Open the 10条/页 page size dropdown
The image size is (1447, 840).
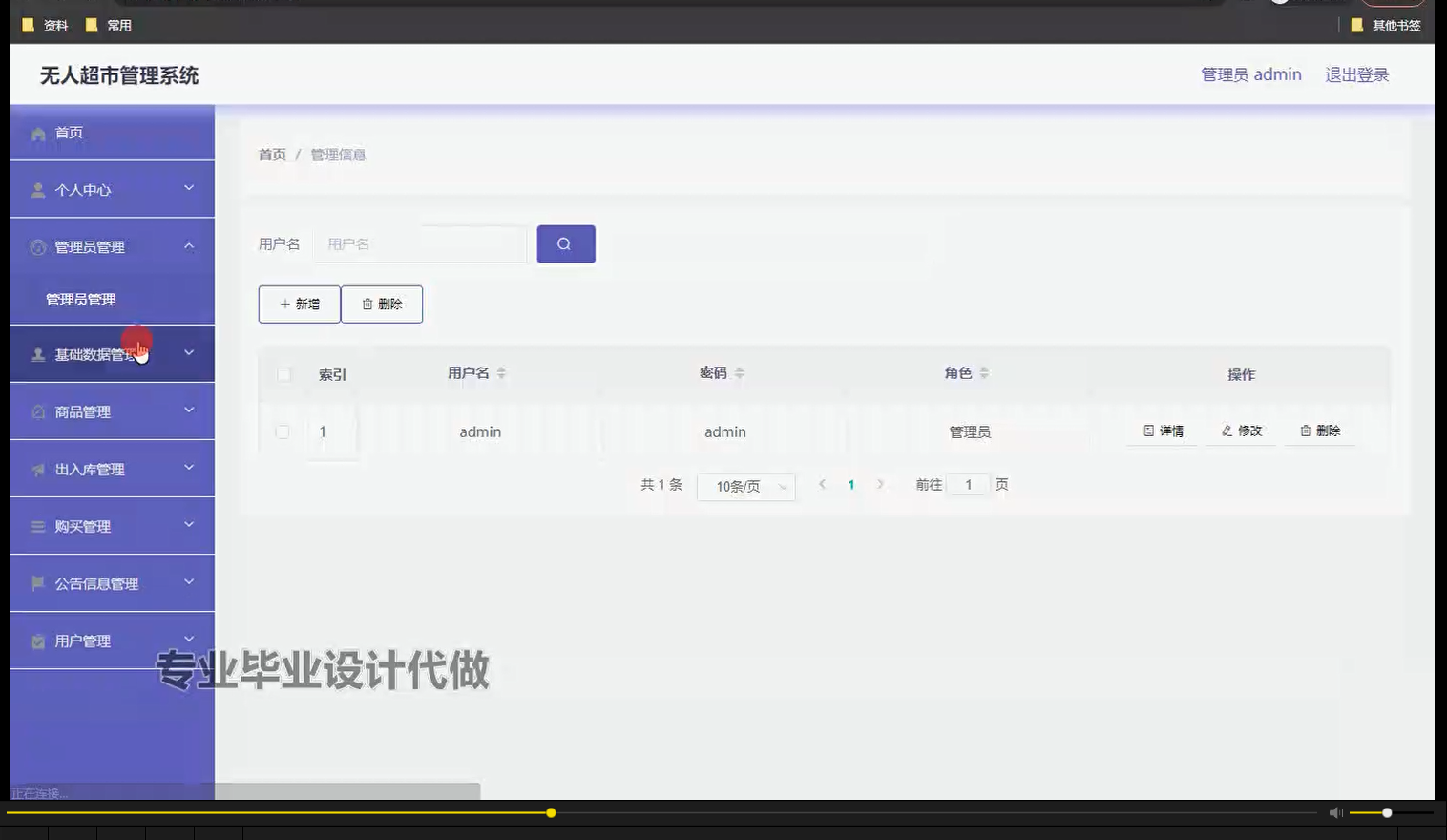[x=745, y=486]
